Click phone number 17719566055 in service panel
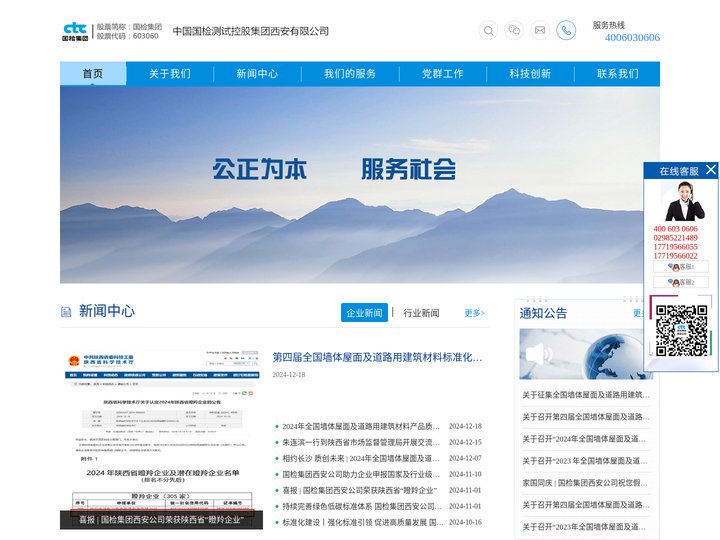 pyautogui.click(x=675, y=247)
